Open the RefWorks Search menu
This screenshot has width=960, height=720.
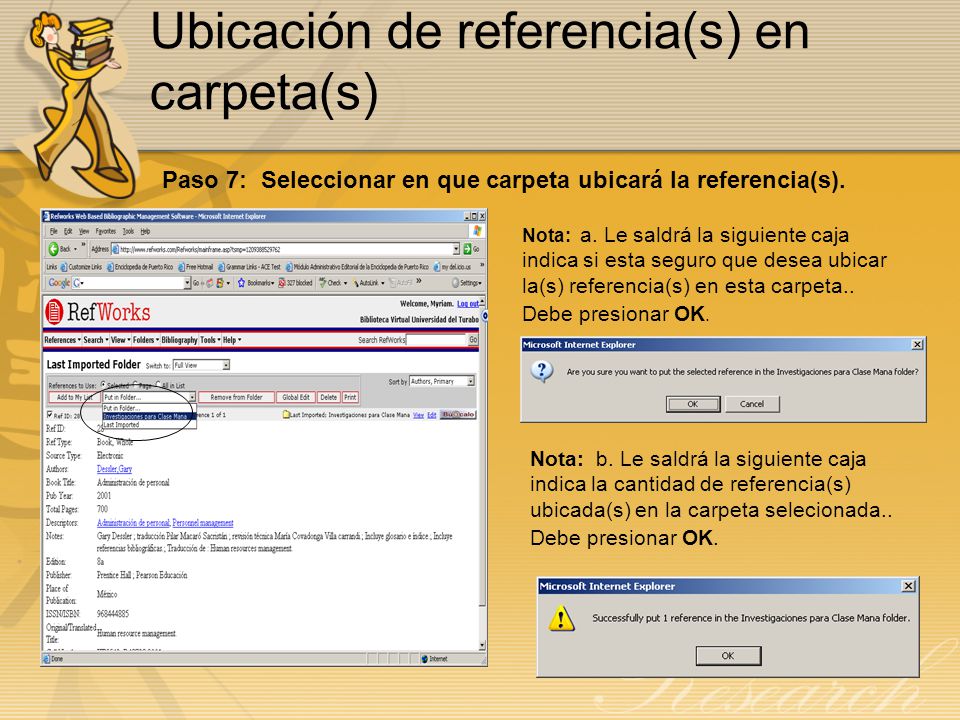pos(95,340)
